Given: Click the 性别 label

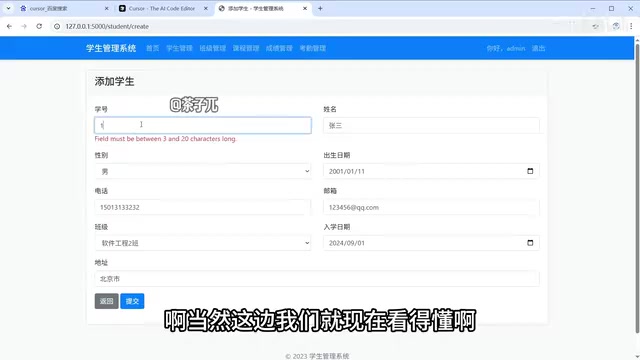Looking at the screenshot, I should tap(101, 155).
